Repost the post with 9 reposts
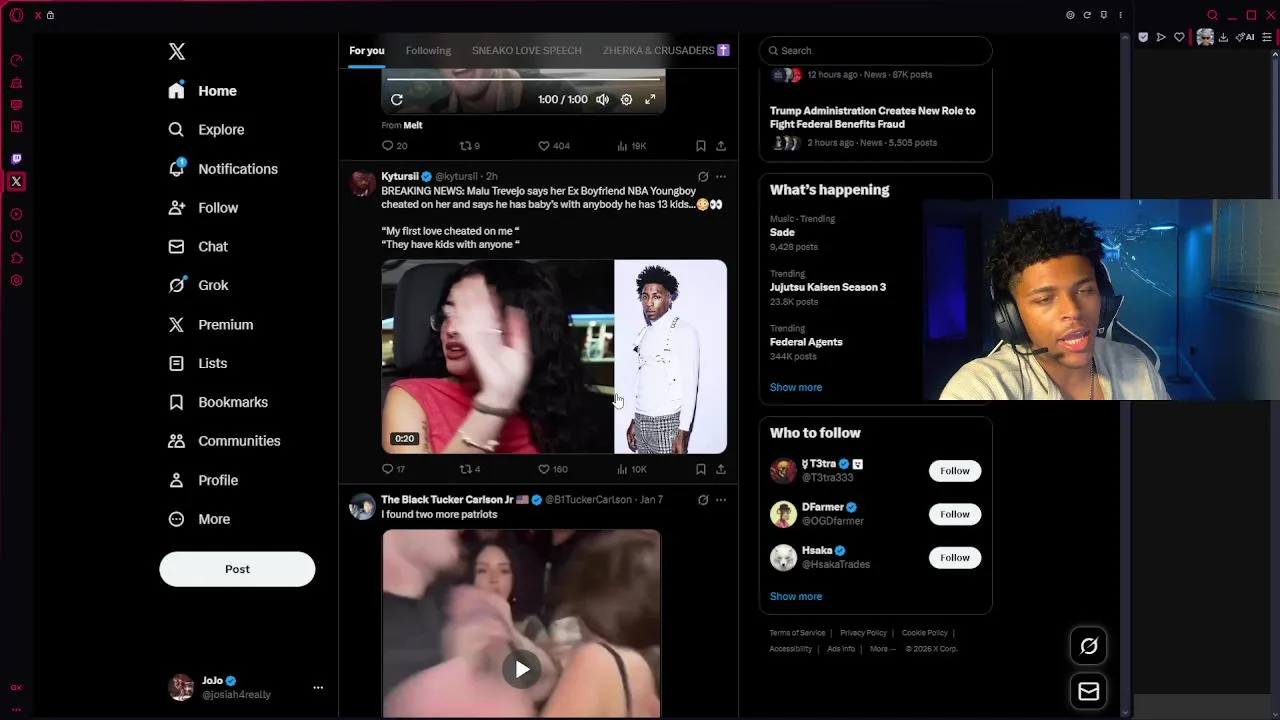 (469, 146)
